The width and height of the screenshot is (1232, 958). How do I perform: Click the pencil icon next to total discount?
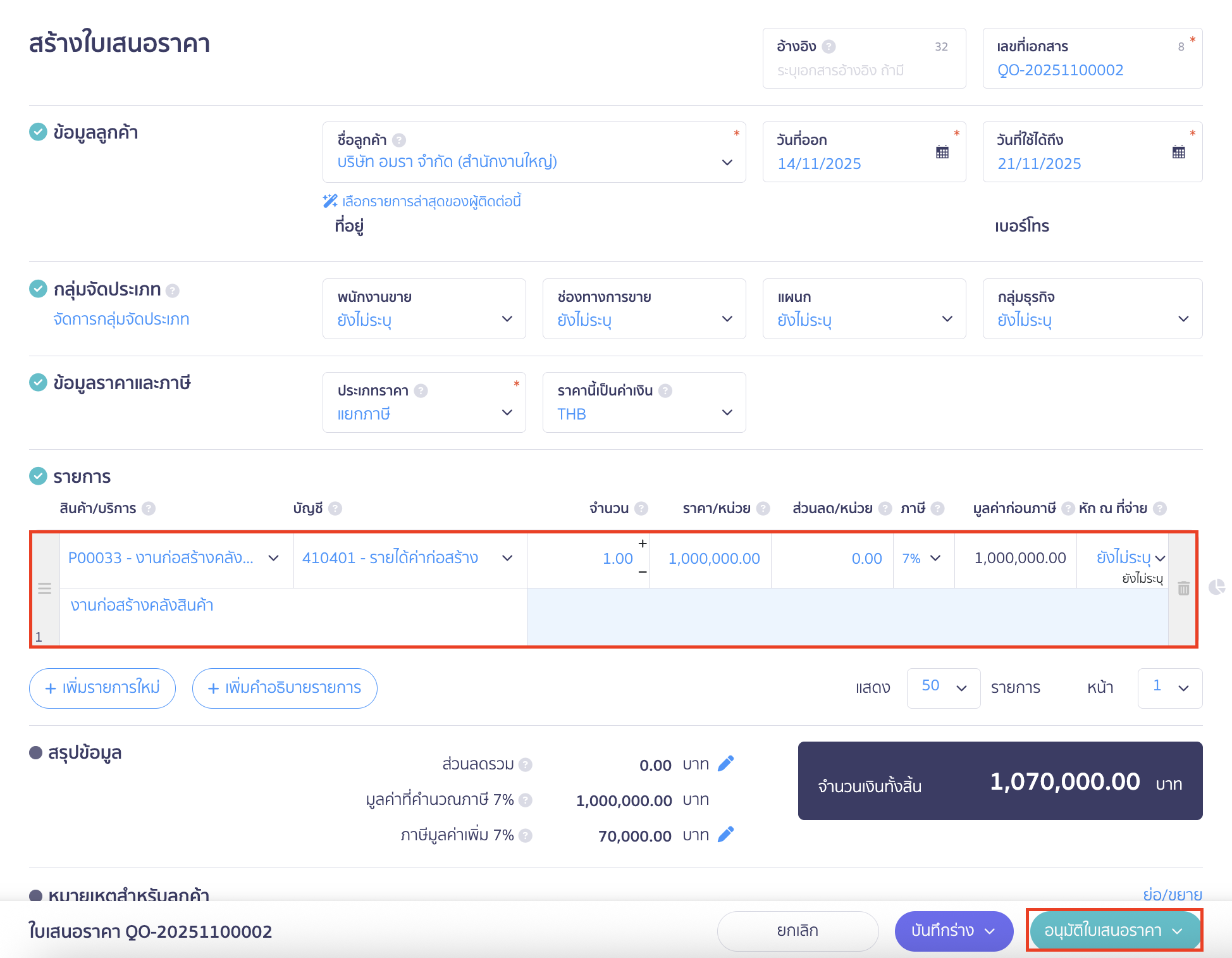(x=725, y=764)
